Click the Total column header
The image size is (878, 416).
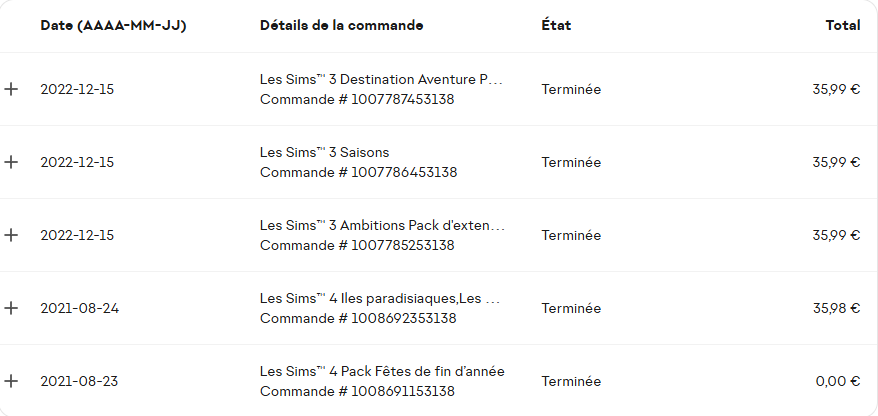(843, 25)
